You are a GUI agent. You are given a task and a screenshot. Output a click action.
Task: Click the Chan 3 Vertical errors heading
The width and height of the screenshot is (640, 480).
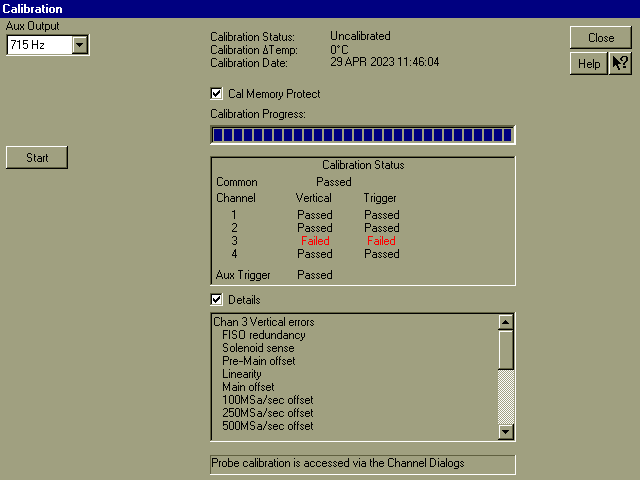tap(263, 322)
